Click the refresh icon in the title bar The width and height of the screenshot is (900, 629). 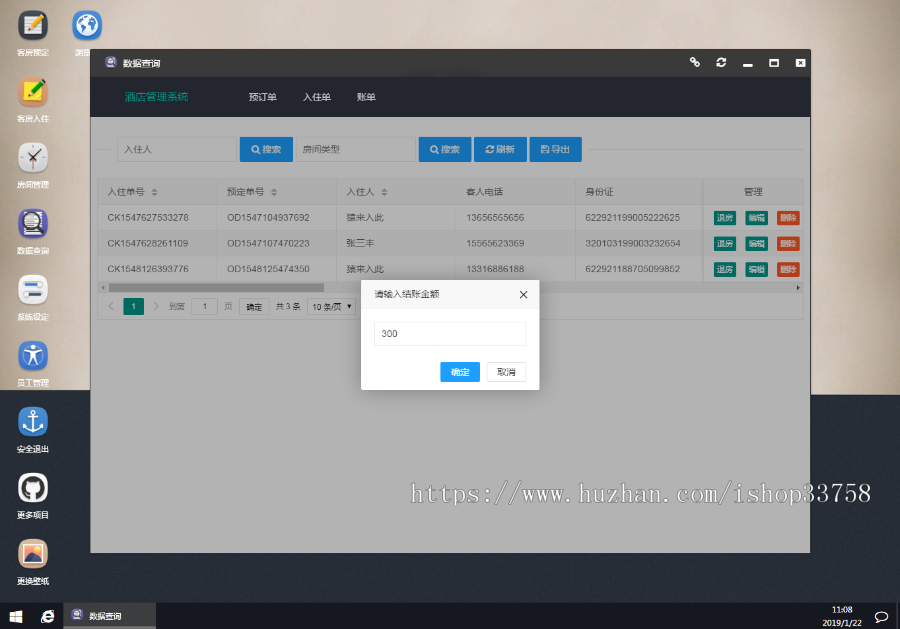721,62
